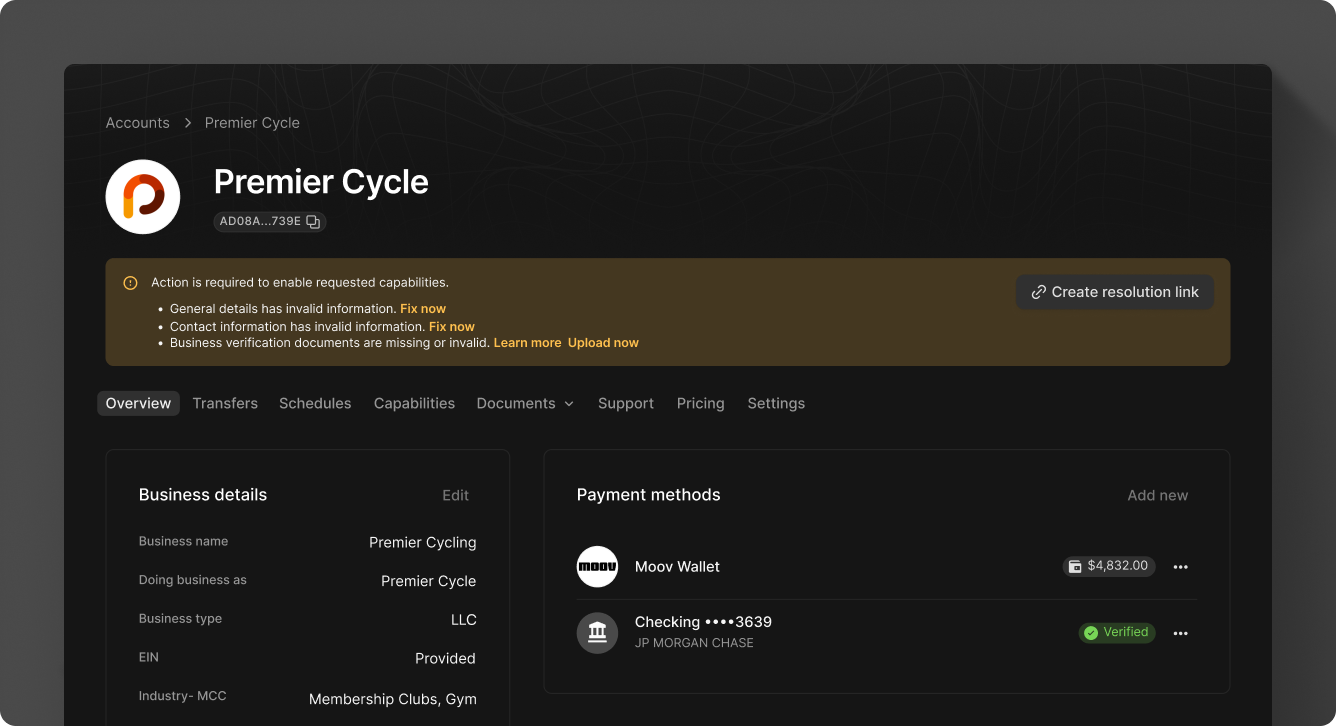Screen dimensions: 1336x726
Task: Click the Moov Wallet logo icon
Action: tap(597, 567)
